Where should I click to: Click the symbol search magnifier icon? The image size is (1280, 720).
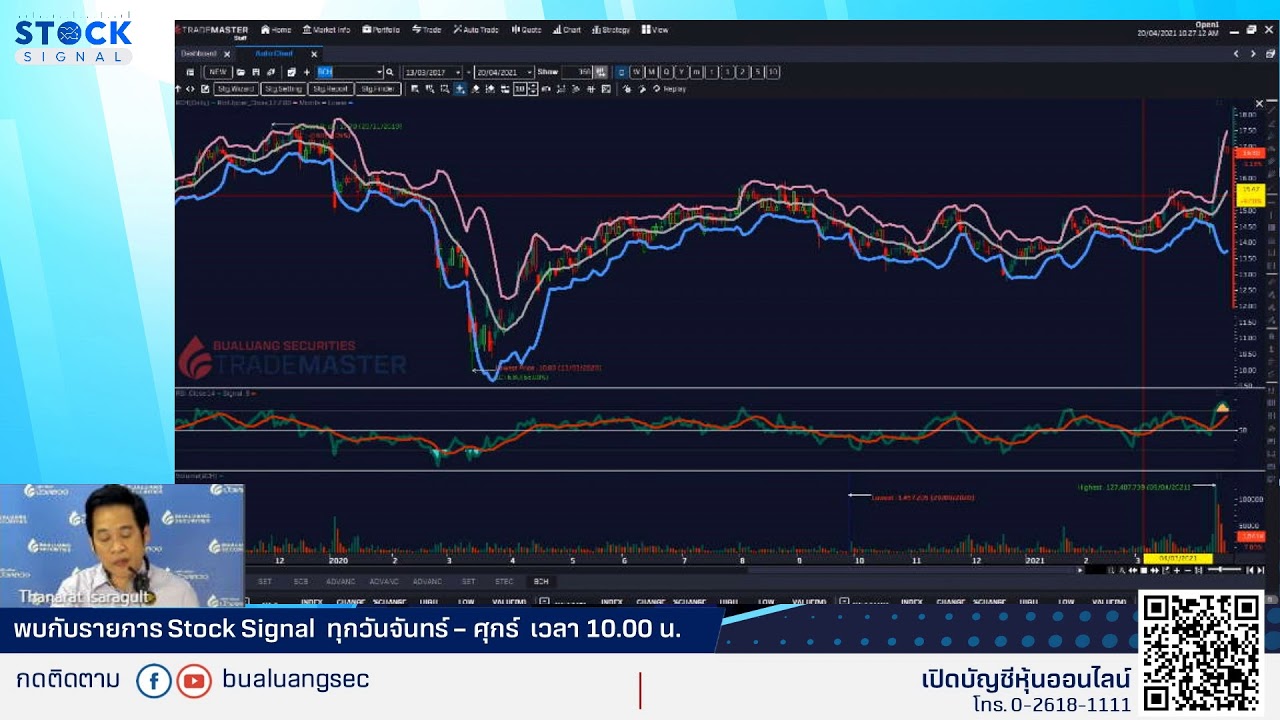(389, 72)
